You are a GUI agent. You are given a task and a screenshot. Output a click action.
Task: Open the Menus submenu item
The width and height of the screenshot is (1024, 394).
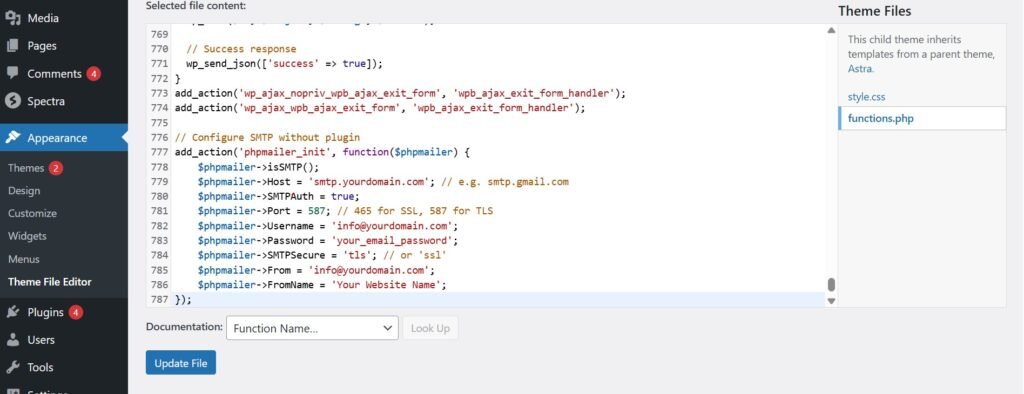click(x=24, y=259)
